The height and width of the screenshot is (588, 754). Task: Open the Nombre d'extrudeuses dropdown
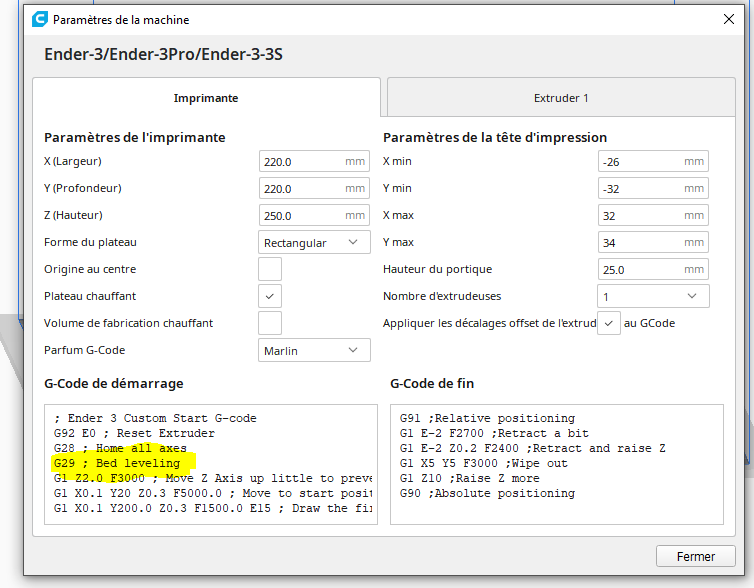[653, 296]
